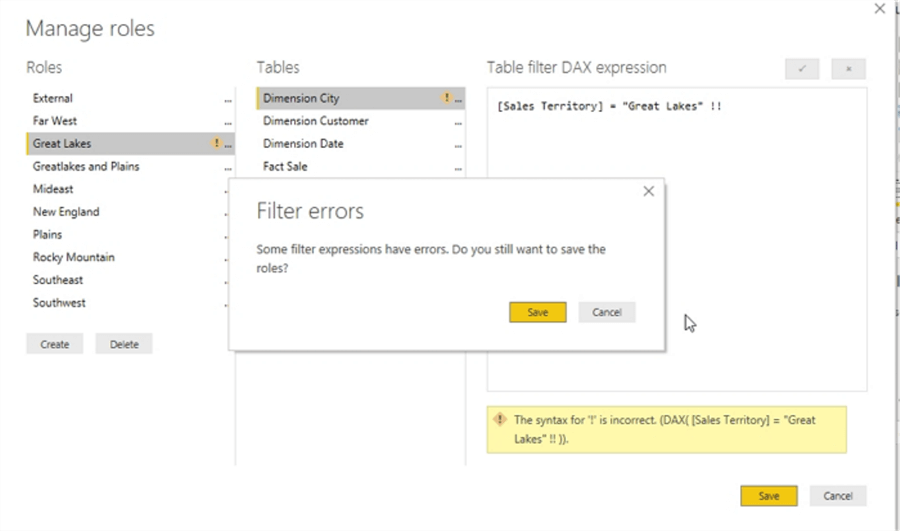Image resolution: width=900 pixels, height=531 pixels.
Task: Open ellipsis menu for Fact Sale table
Action: [x=458, y=168]
